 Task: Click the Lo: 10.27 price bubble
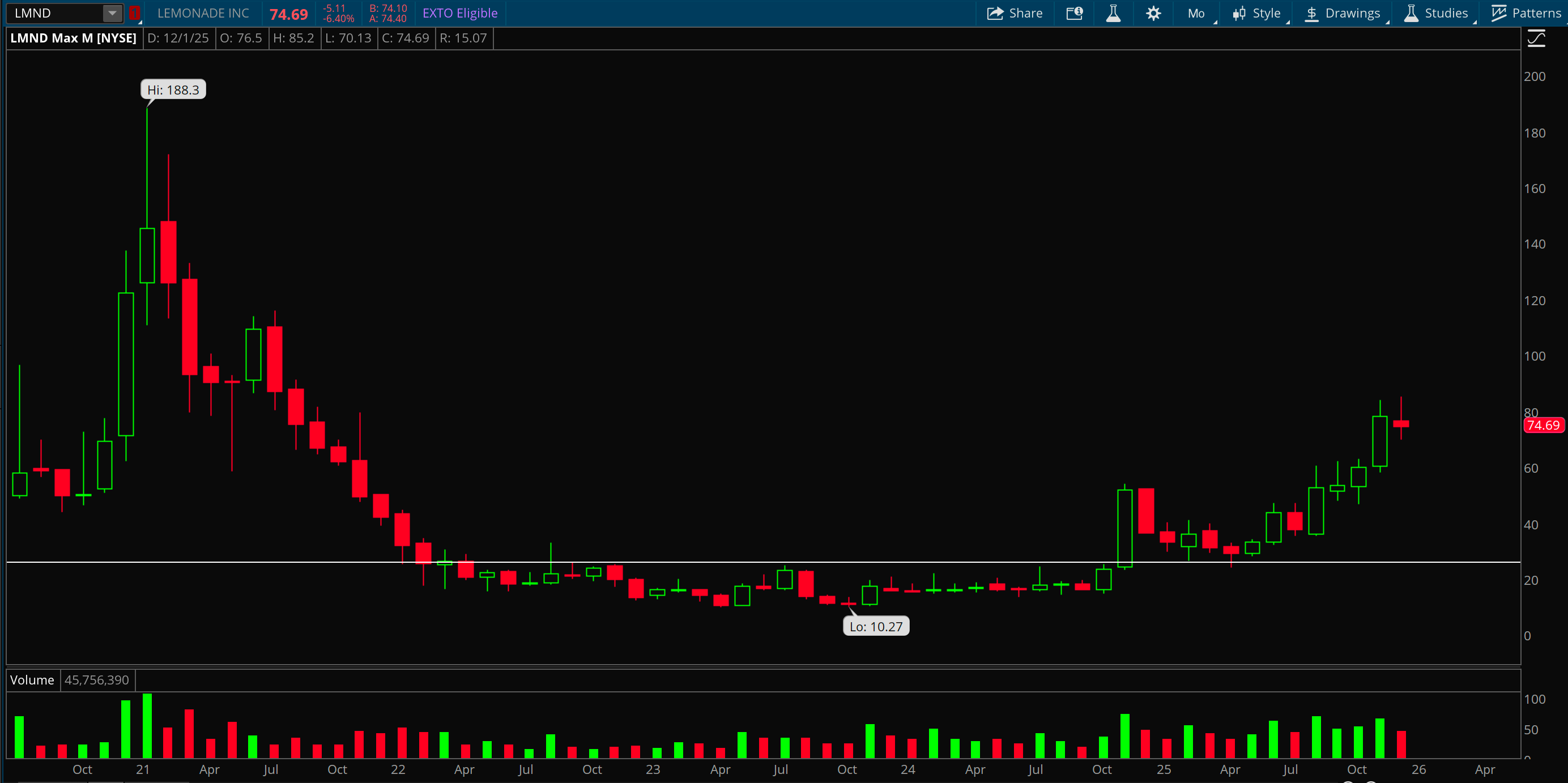click(875, 627)
